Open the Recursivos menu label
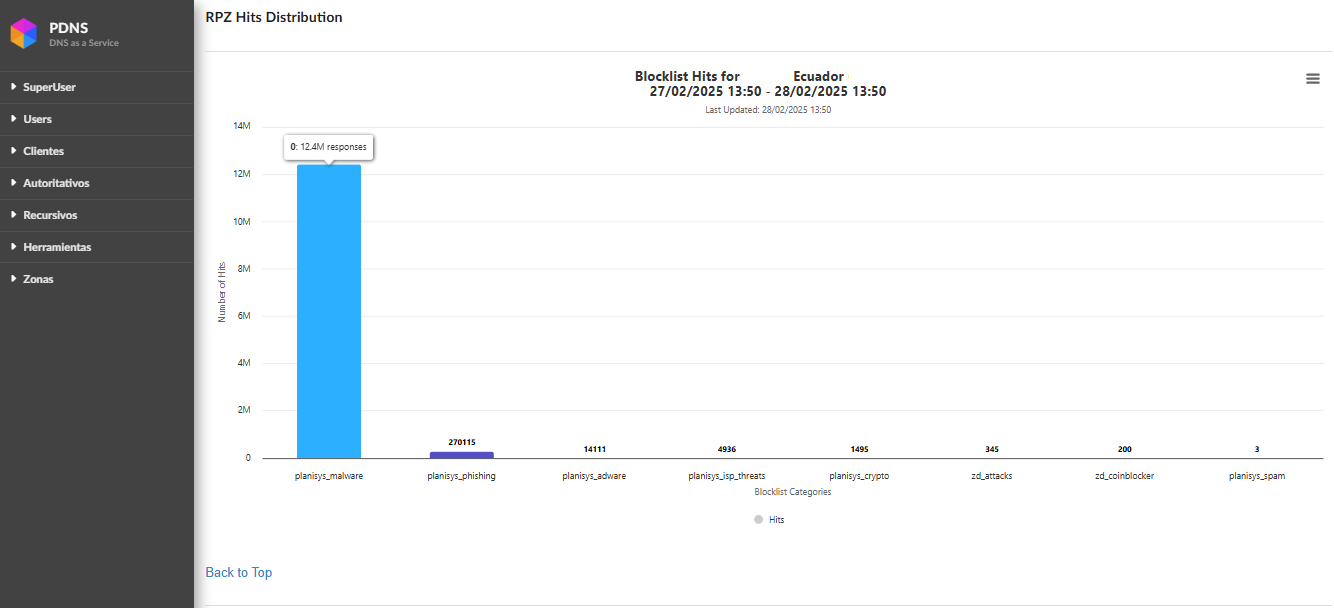 click(x=50, y=215)
